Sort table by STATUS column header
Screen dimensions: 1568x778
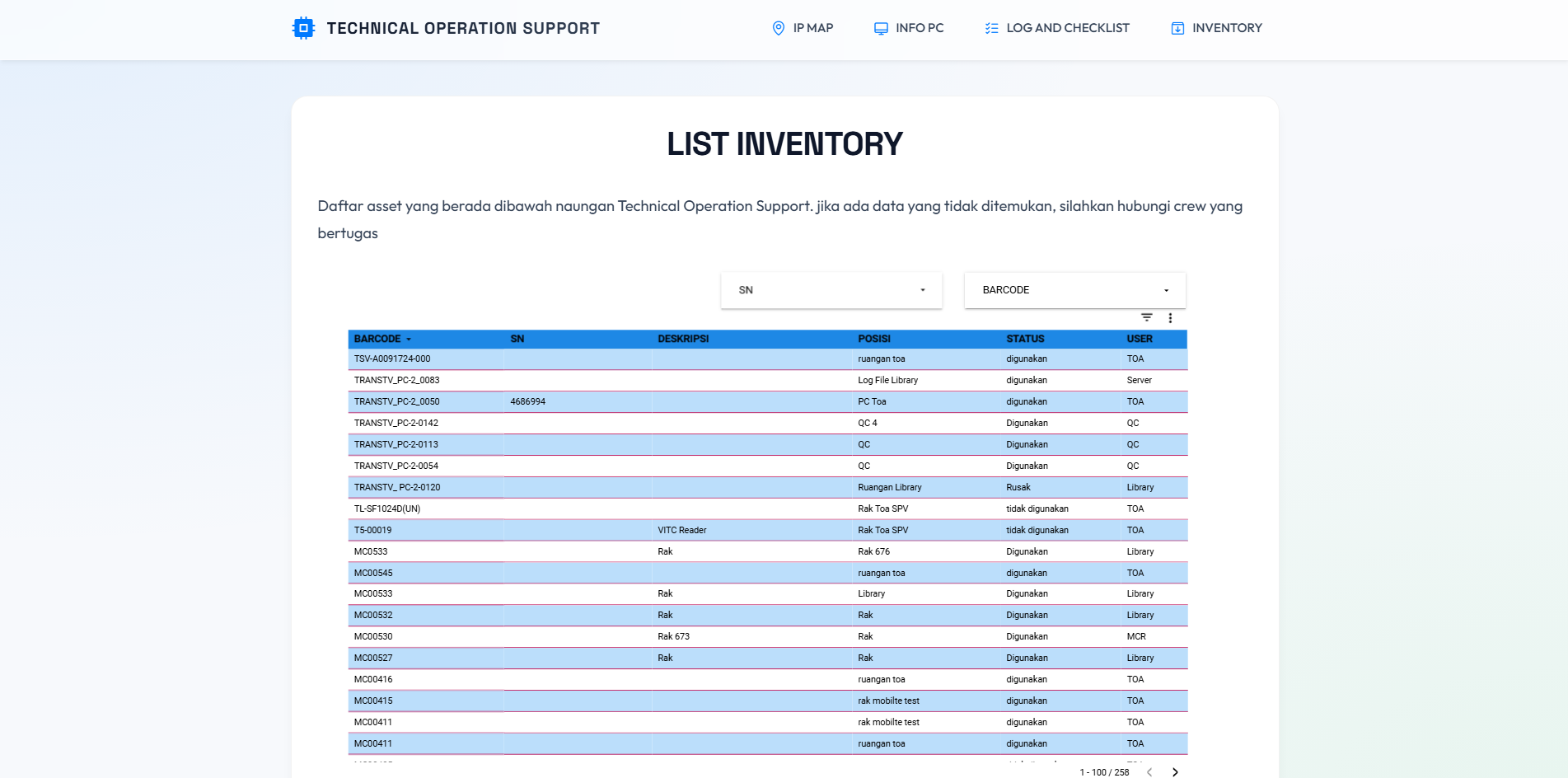(x=1025, y=339)
